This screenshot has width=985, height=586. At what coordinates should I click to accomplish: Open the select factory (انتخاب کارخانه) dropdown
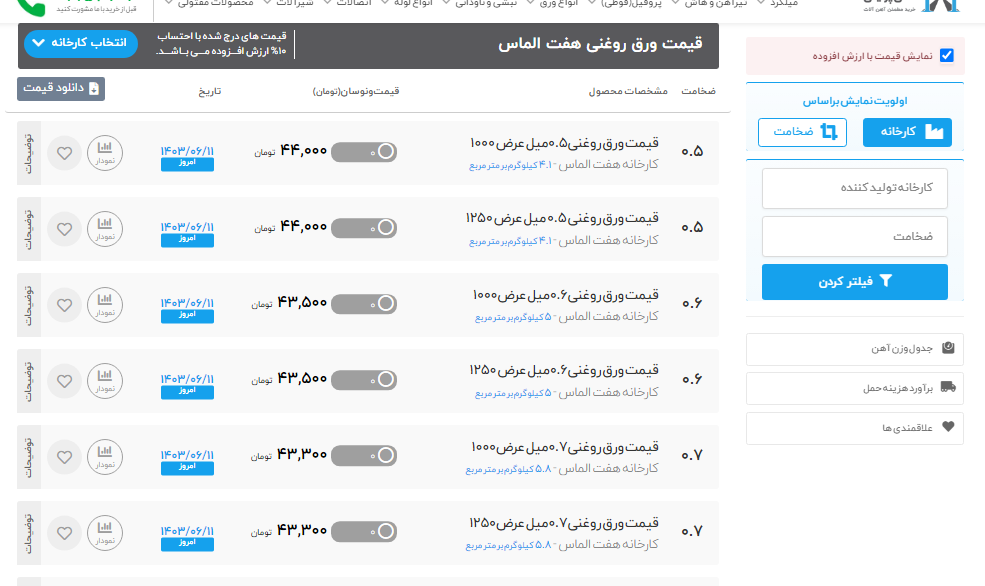point(80,44)
